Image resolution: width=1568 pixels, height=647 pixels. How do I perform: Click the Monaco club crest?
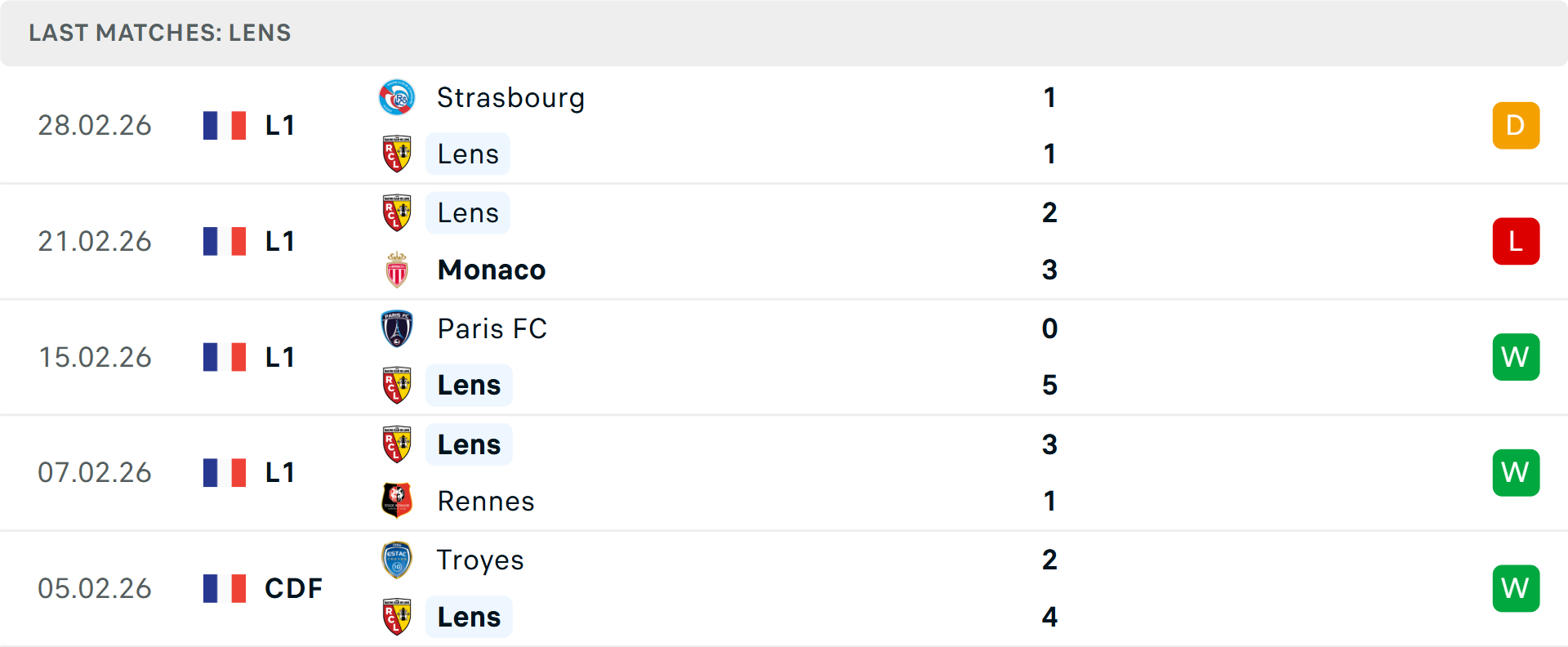click(397, 270)
